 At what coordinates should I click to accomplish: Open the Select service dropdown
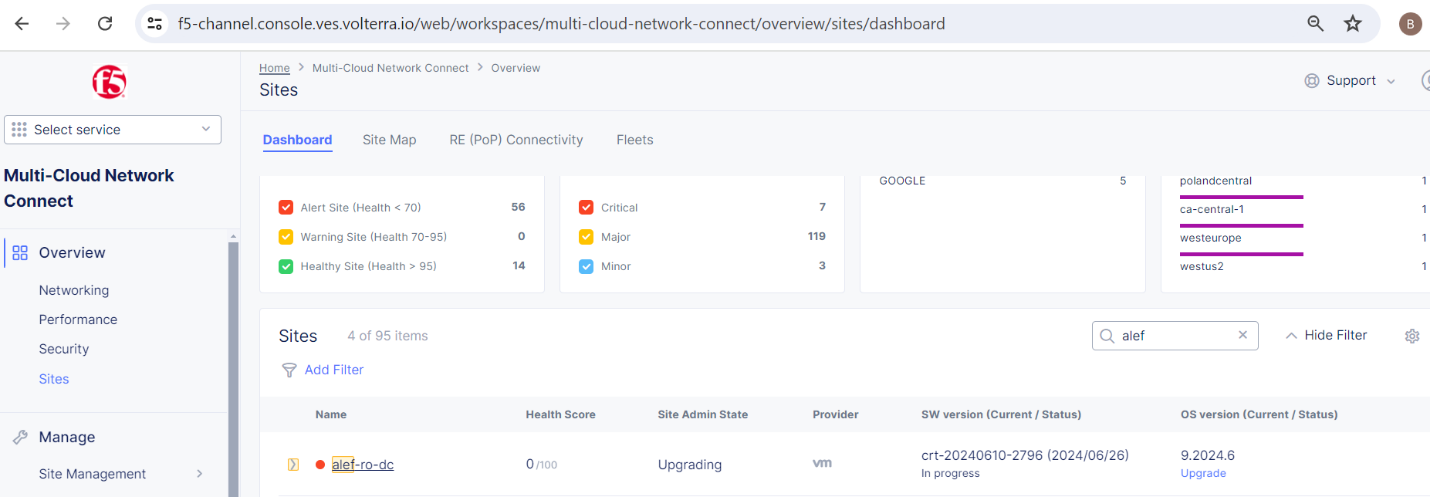[113, 129]
